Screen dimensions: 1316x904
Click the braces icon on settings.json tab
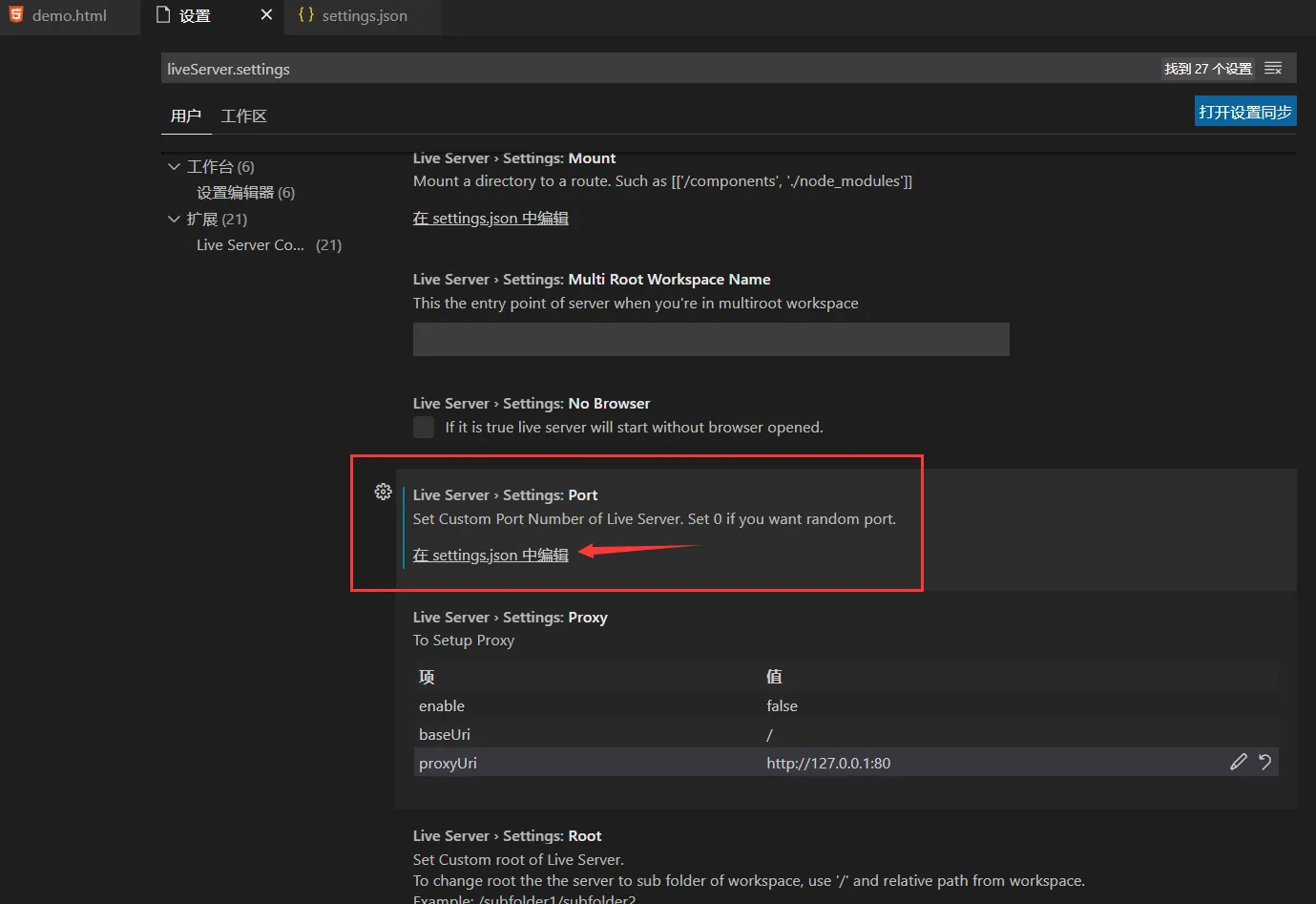pyautogui.click(x=305, y=15)
